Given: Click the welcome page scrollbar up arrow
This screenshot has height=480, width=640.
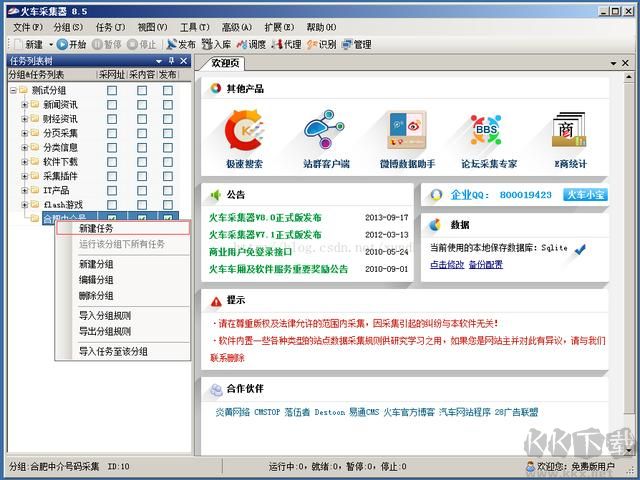Looking at the screenshot, I should (629, 78).
